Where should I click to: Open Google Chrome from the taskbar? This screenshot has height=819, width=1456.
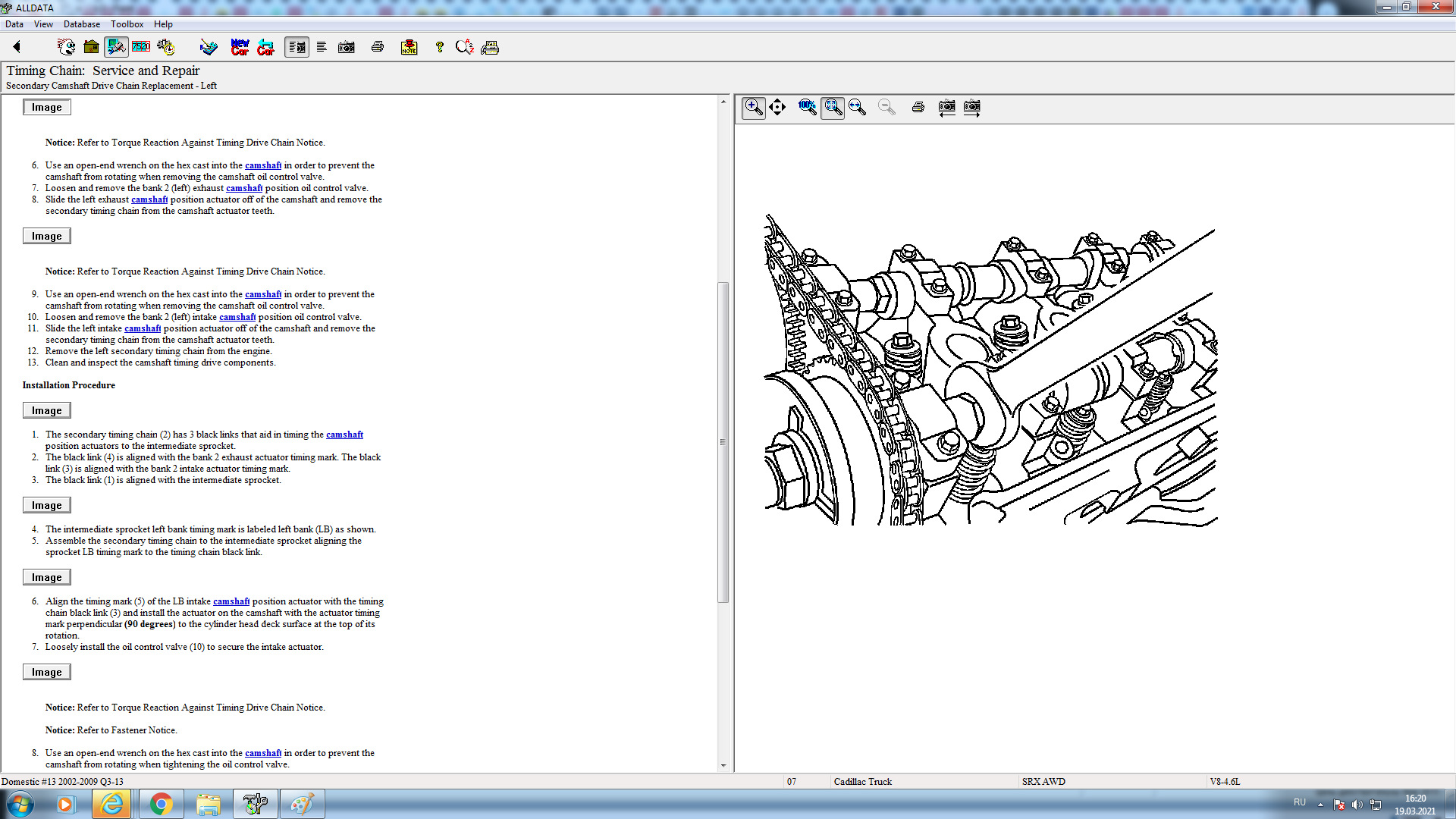[x=160, y=804]
